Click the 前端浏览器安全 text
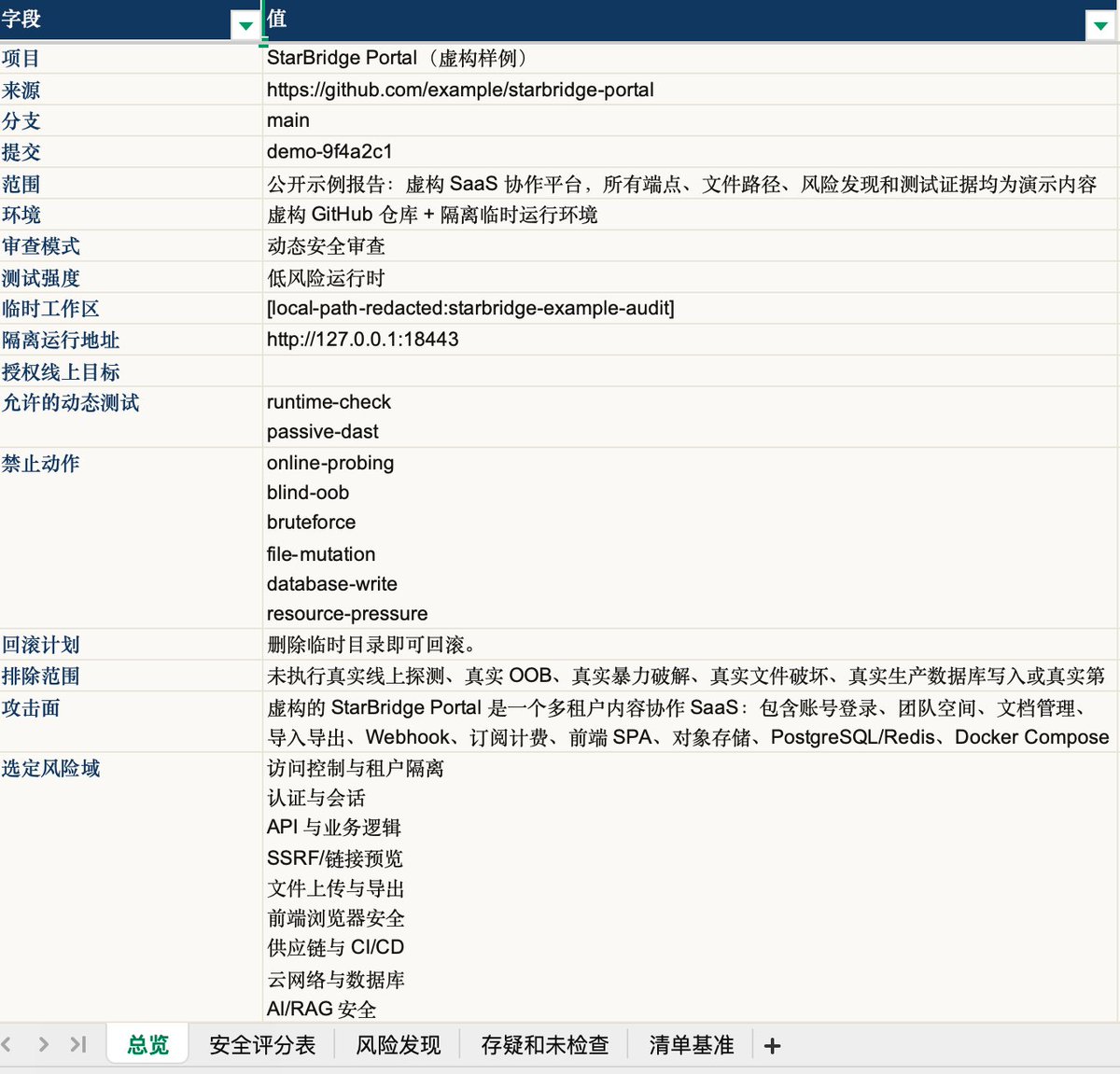Screen dimensions: 1120x1074 click(x=336, y=918)
